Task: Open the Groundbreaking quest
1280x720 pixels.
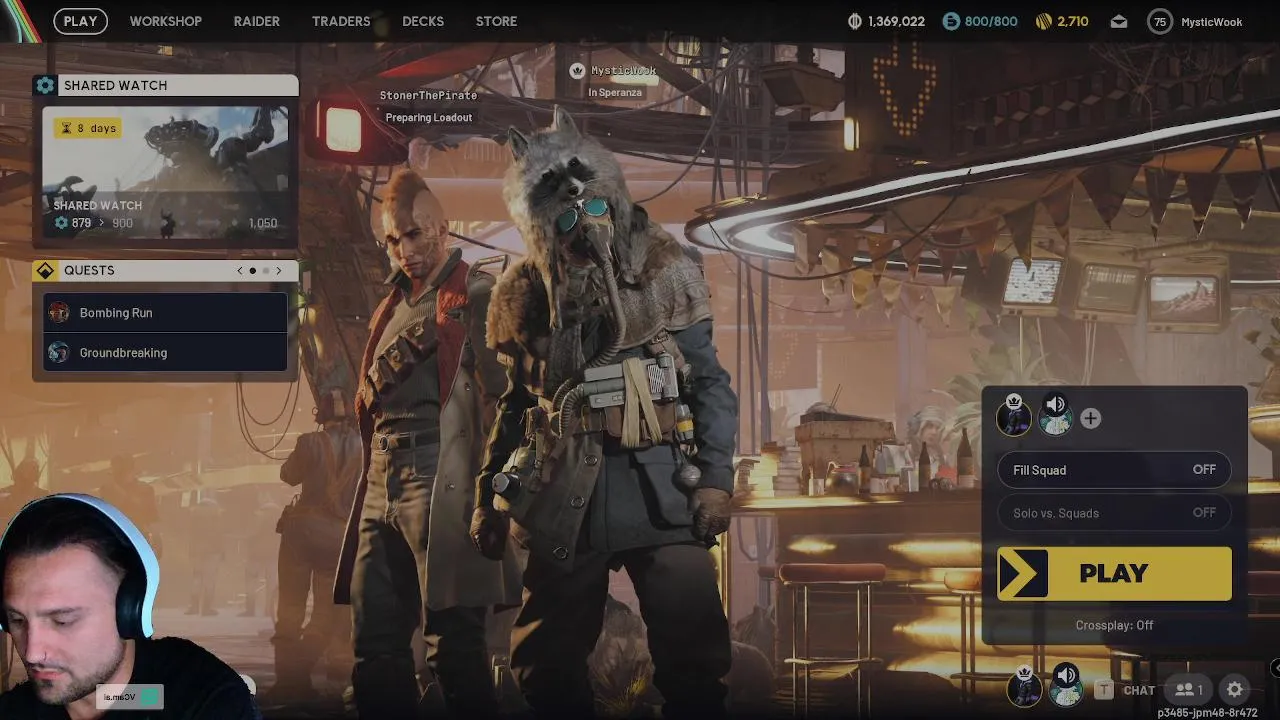Action: (166, 353)
